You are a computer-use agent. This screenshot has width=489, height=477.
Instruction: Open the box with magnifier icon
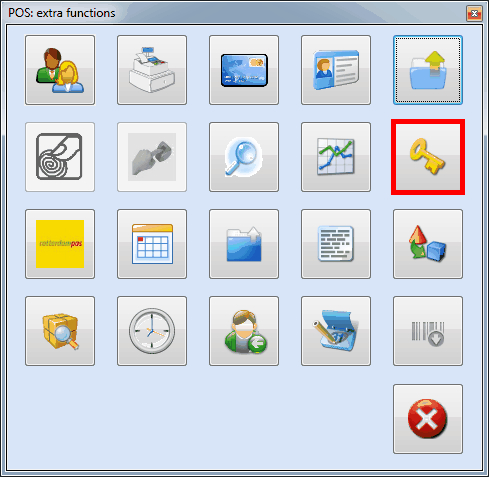pos(60,331)
